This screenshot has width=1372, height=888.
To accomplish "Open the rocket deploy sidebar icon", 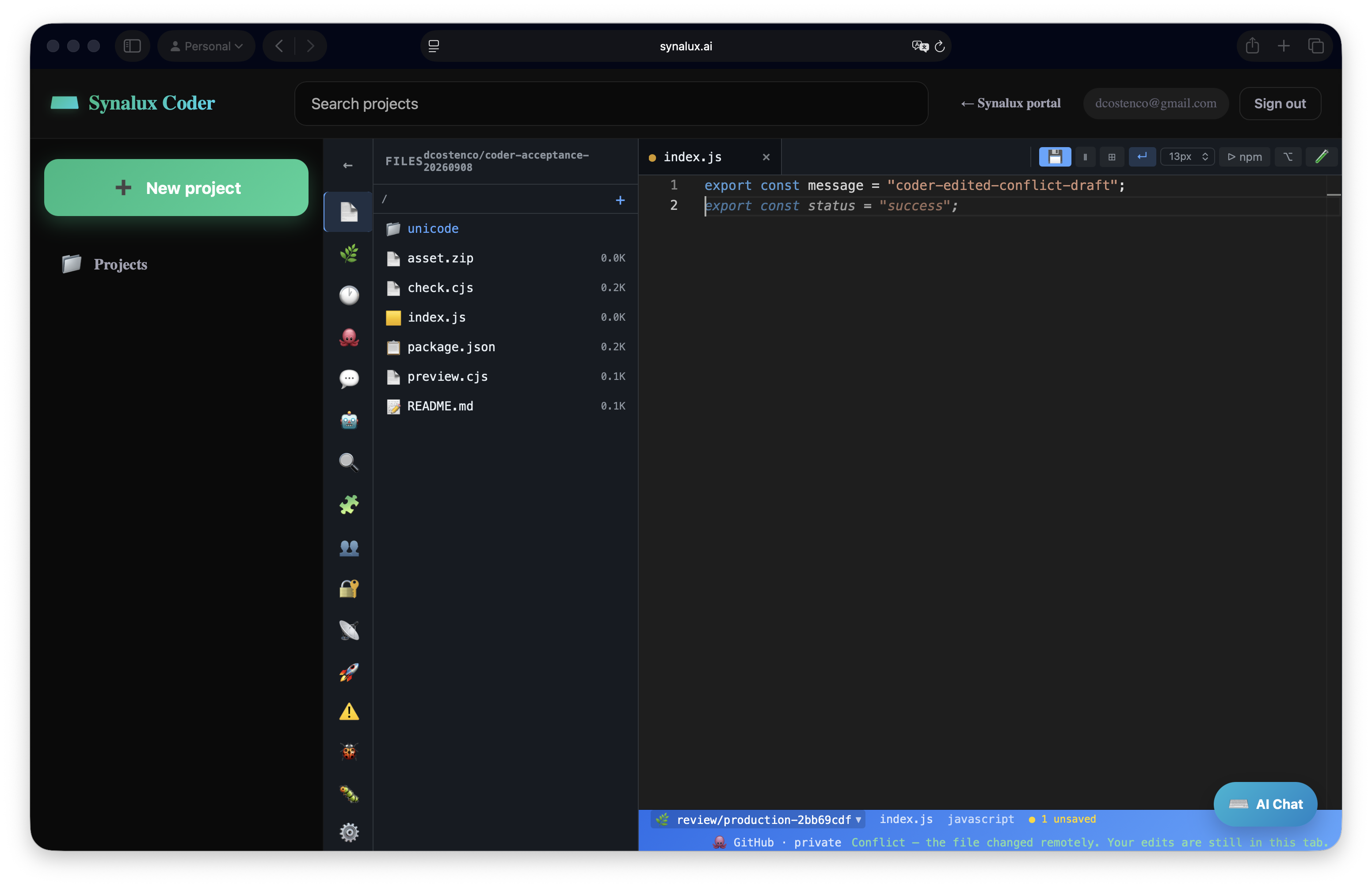I will 349,672.
